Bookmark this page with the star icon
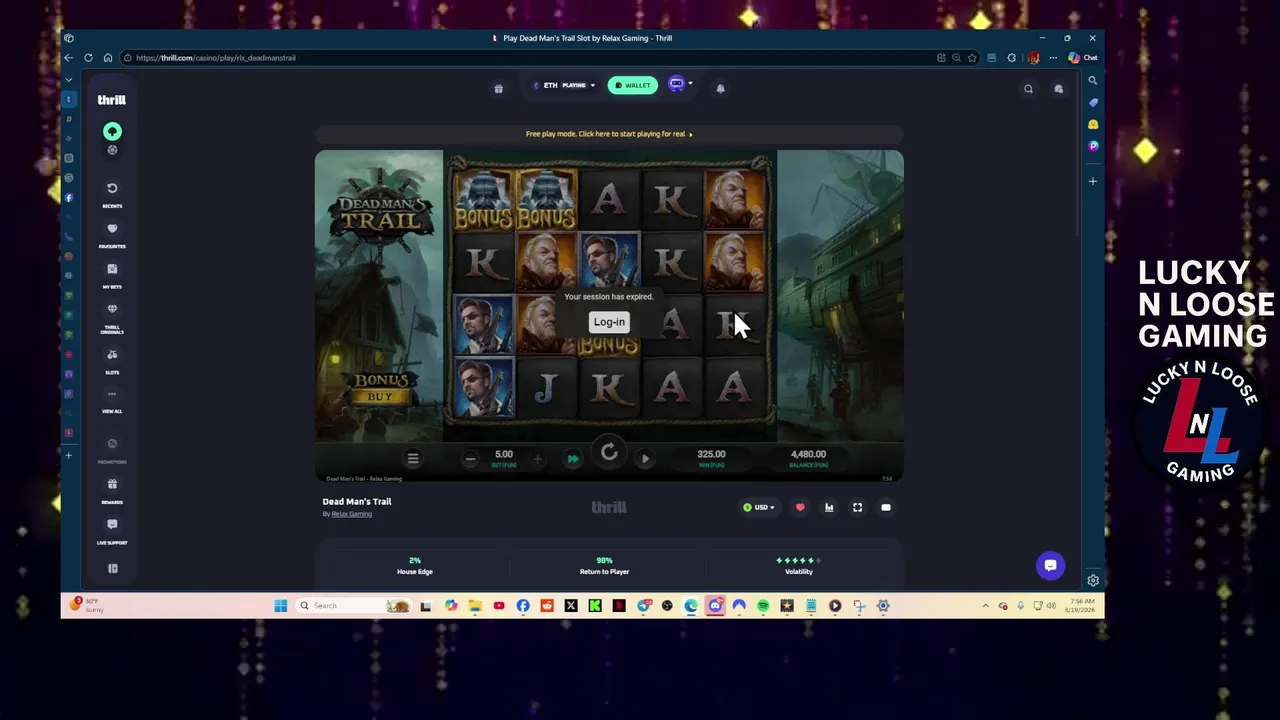The image size is (1280, 720). click(972, 58)
